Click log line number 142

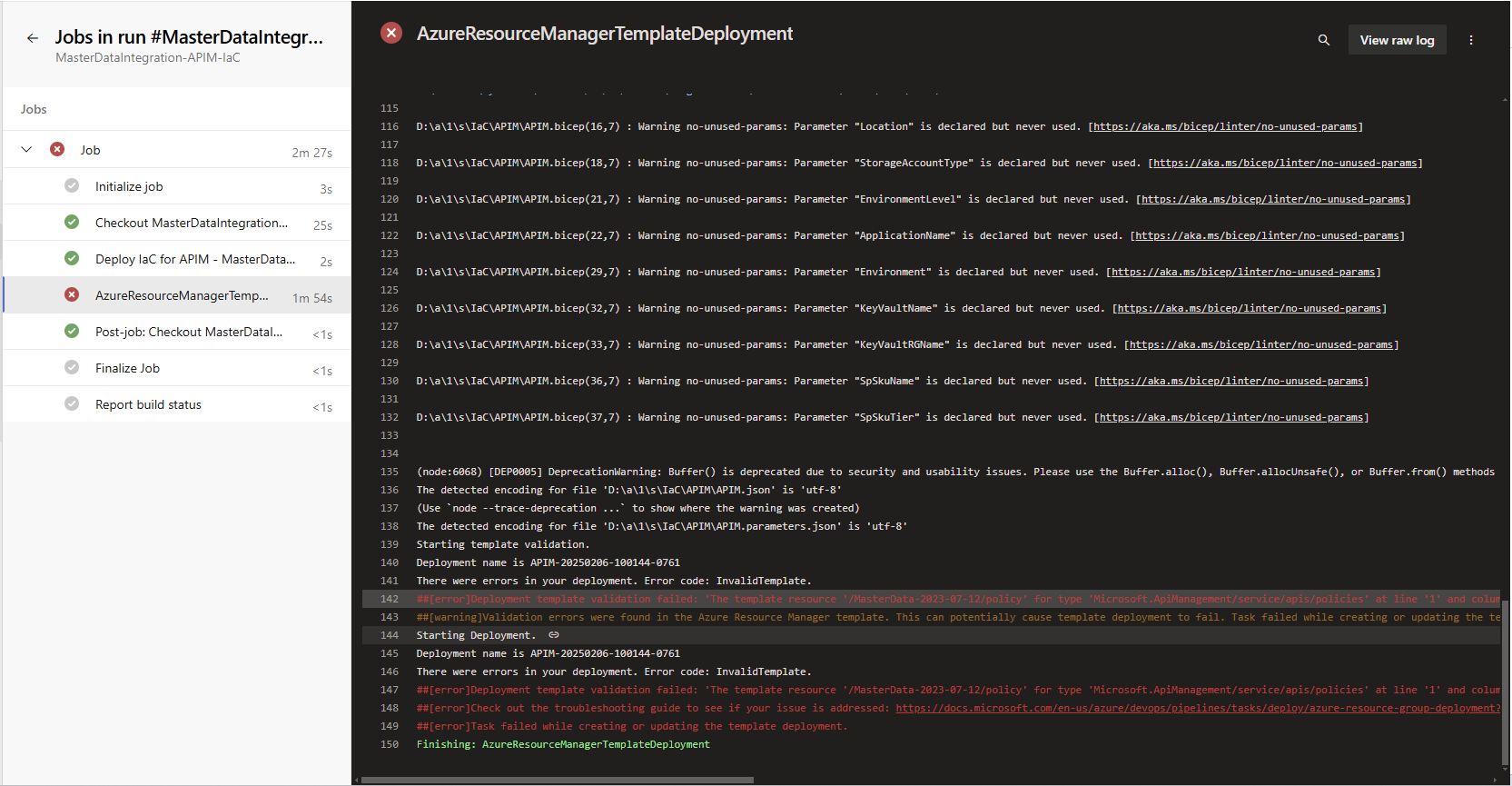pos(390,599)
